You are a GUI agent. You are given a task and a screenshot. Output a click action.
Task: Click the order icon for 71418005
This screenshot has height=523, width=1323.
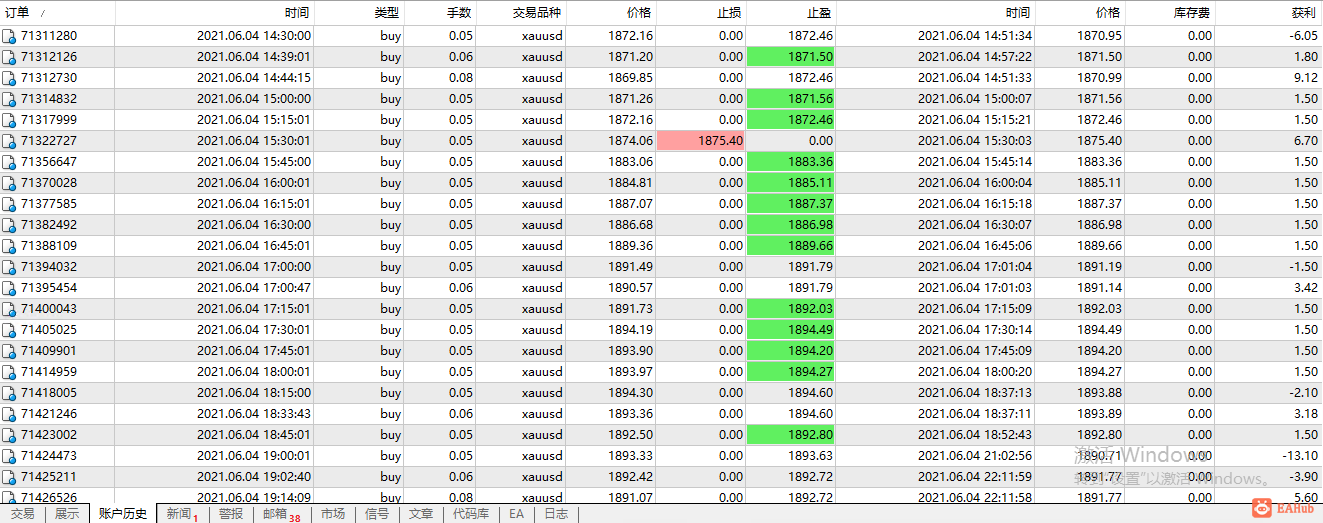click(x=9, y=393)
